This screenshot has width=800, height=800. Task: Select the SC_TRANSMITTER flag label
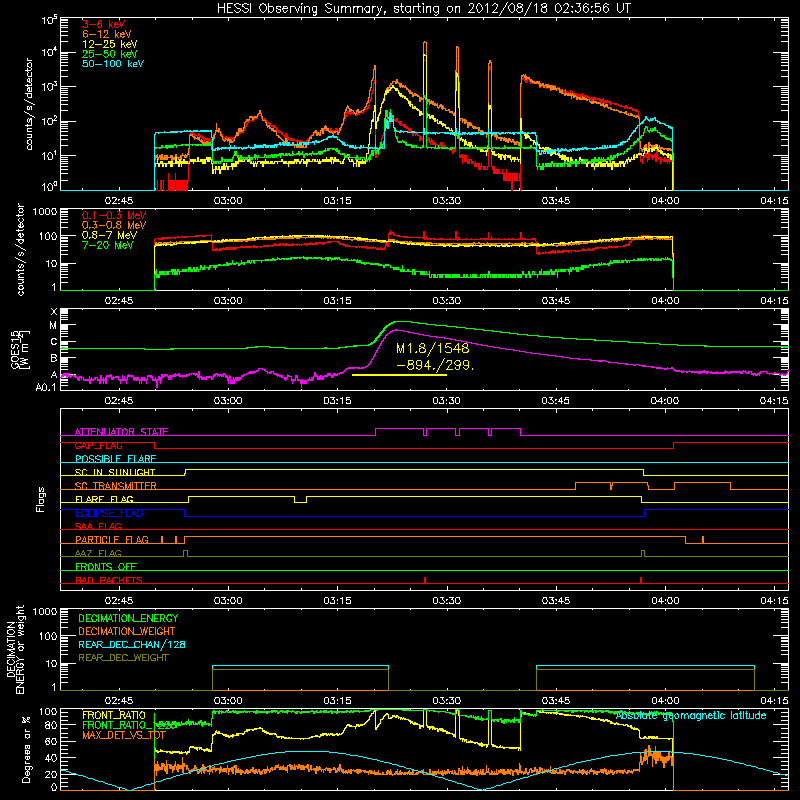click(x=116, y=486)
